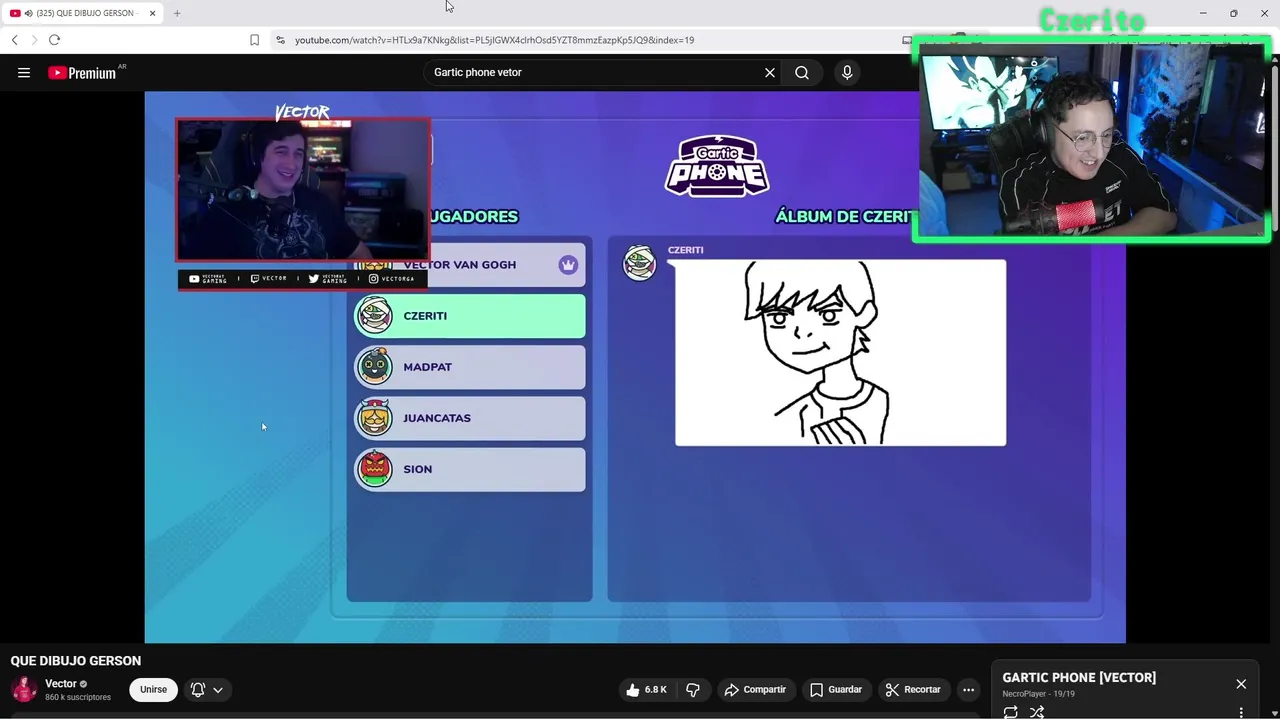The width and height of the screenshot is (1280, 720).
Task: Close the QUE DIBUJO GERSON browser tab
Action: pyautogui.click(x=152, y=13)
